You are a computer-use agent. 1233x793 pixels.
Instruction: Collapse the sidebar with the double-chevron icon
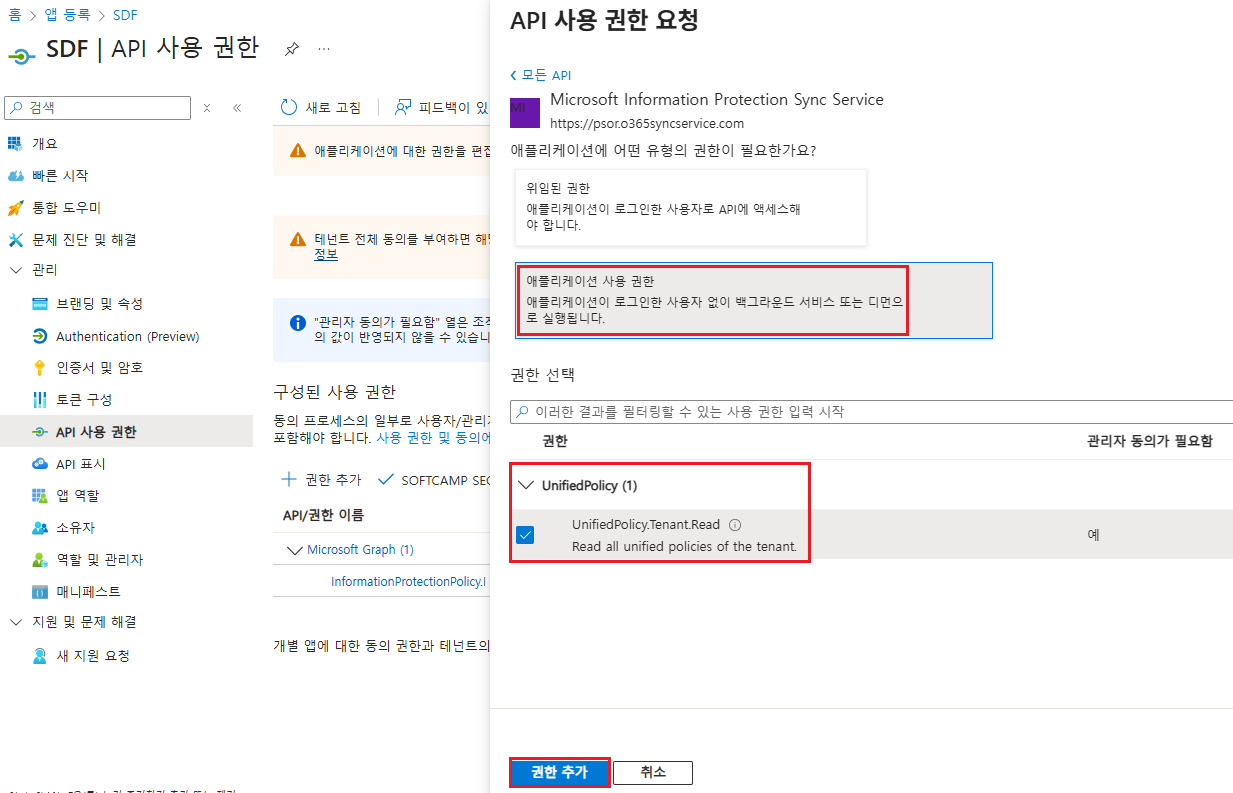click(x=237, y=108)
